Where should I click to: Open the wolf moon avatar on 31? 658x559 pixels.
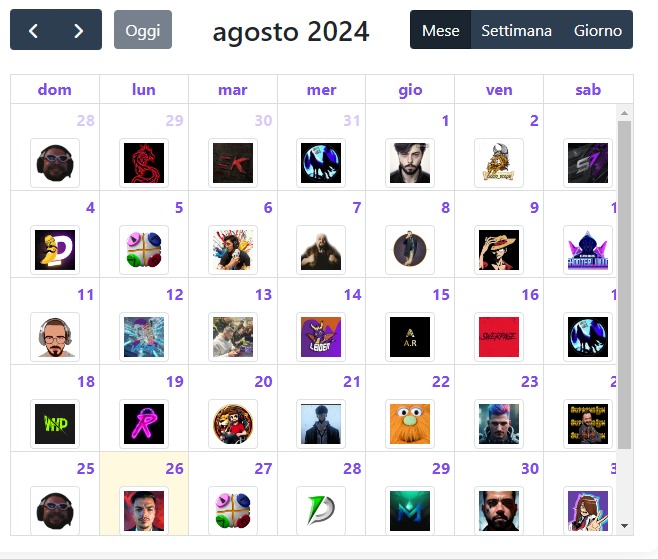point(321,163)
